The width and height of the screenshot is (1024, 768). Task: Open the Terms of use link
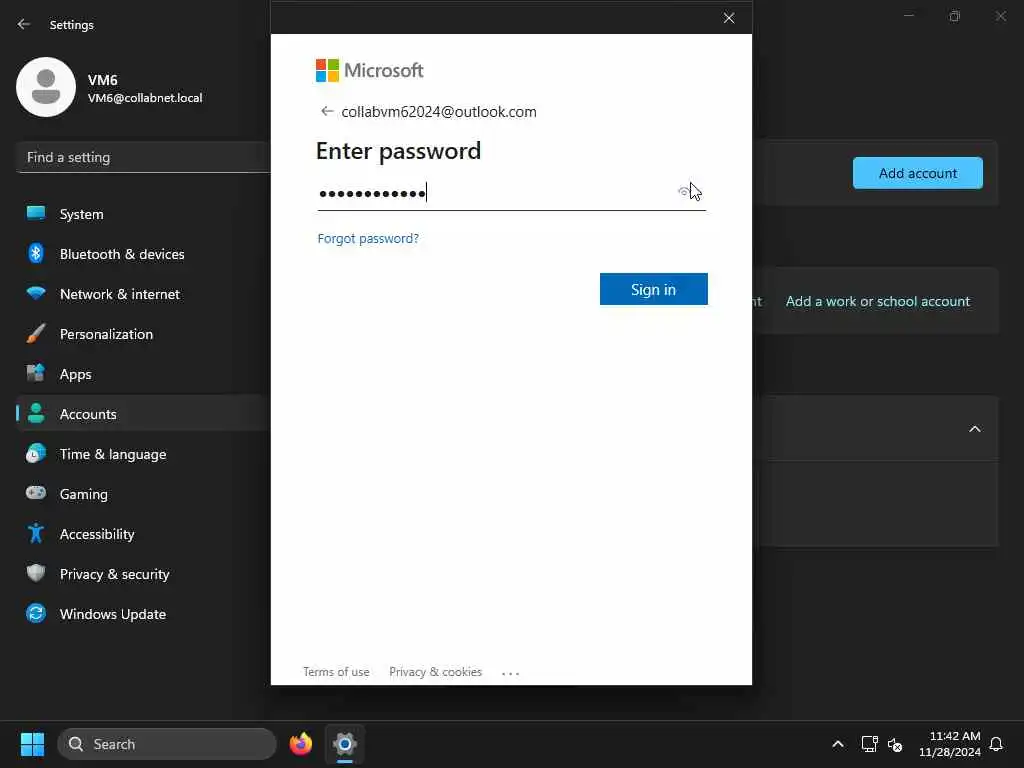(336, 672)
